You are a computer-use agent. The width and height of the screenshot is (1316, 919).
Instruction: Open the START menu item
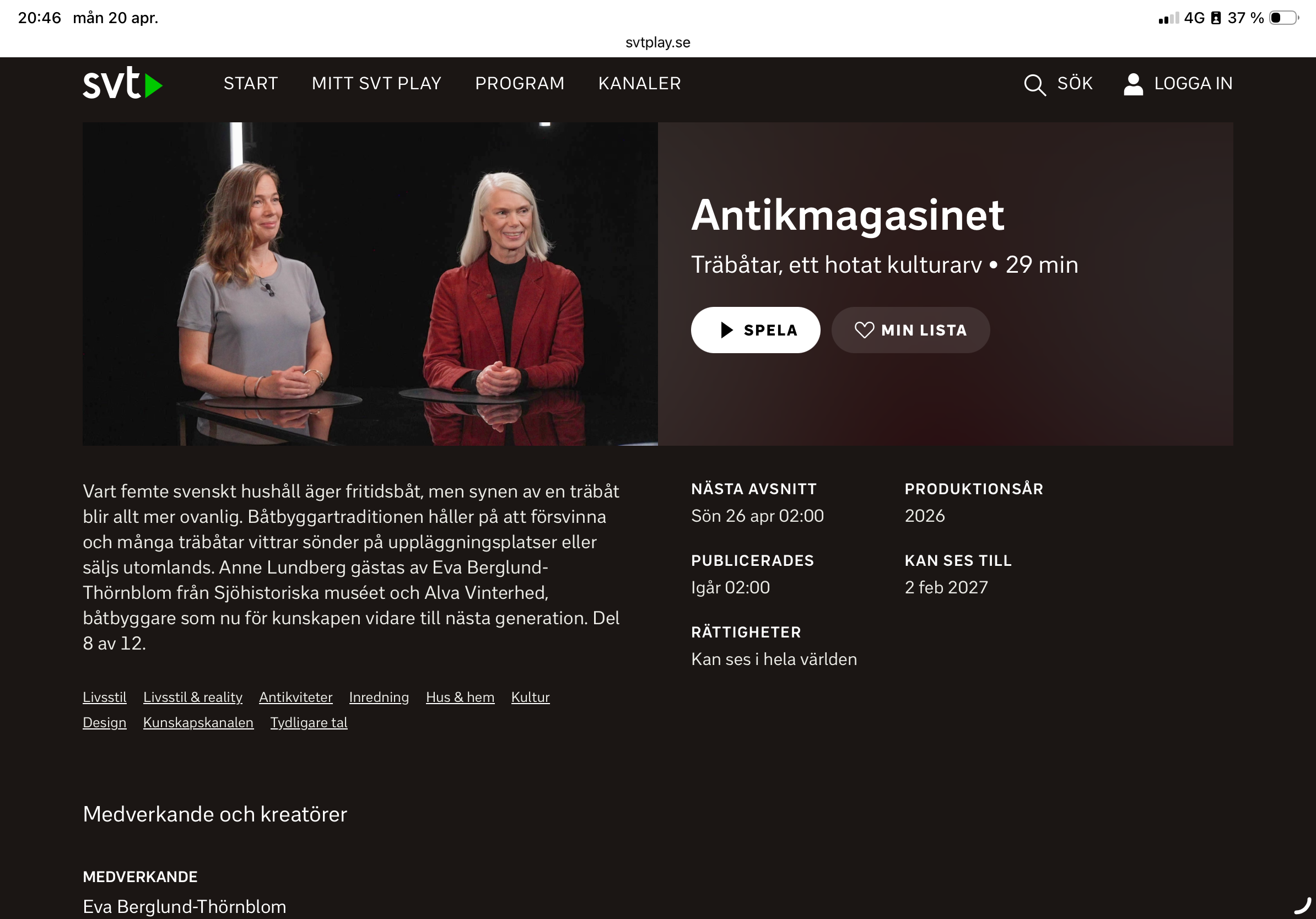click(251, 84)
